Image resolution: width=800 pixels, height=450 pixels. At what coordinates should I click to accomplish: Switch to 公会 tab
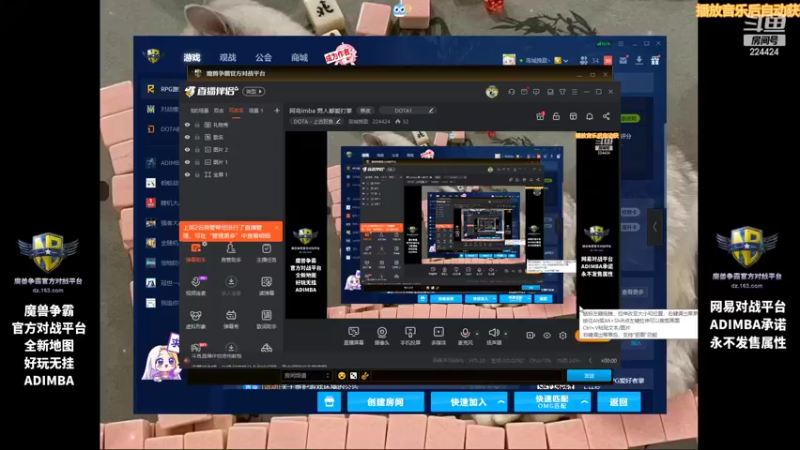point(263,58)
